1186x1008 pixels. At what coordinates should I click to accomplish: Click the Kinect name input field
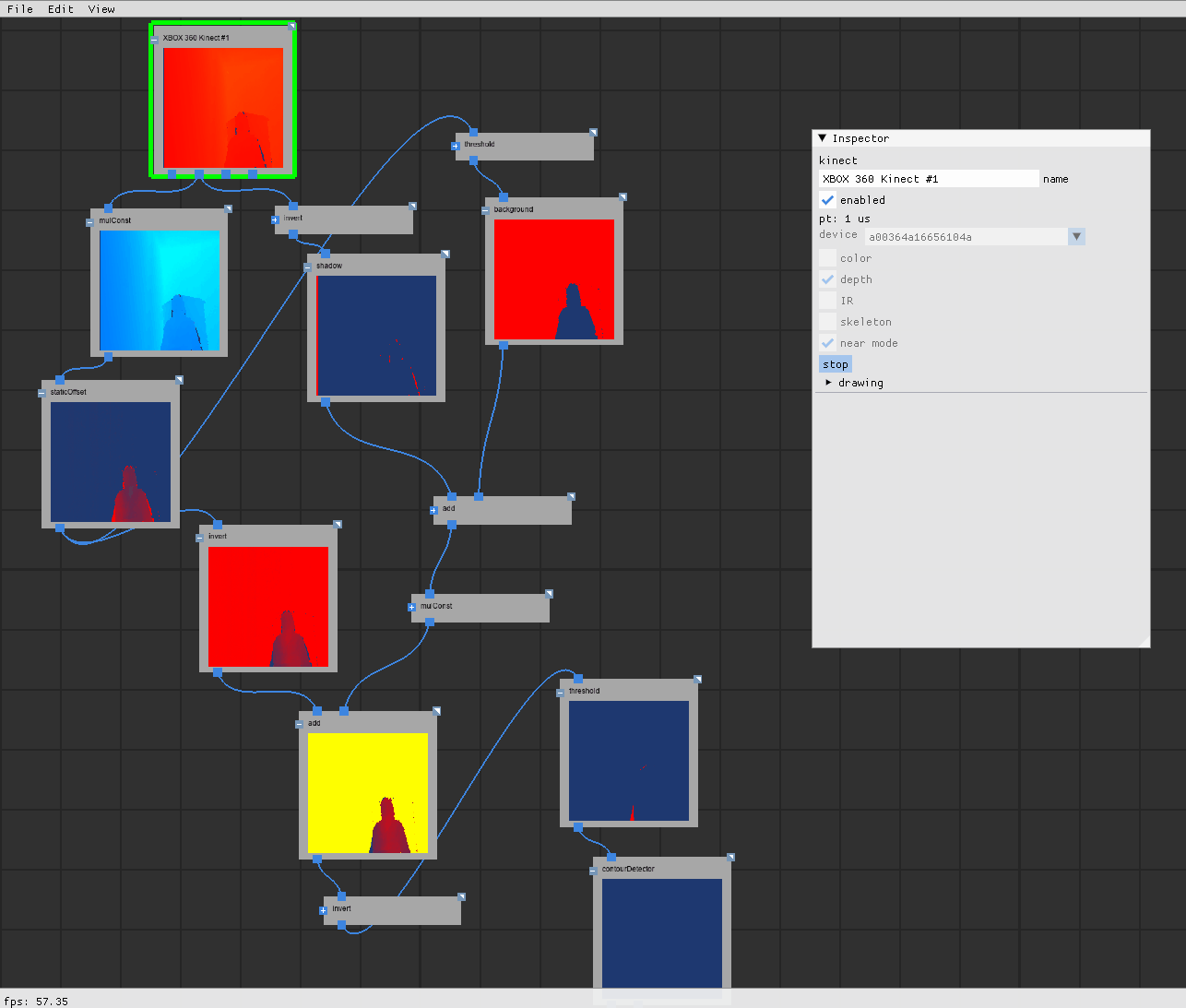coord(928,179)
